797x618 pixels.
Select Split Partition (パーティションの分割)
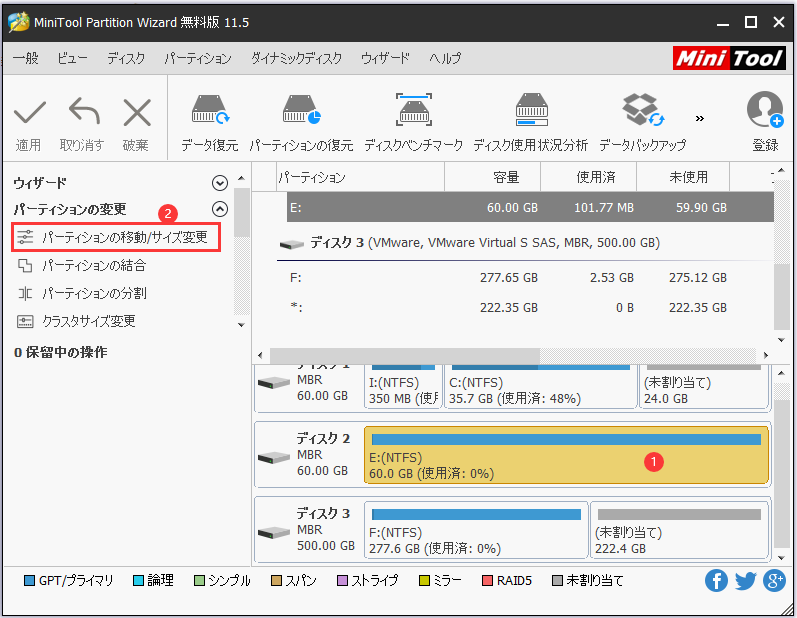tap(81, 293)
